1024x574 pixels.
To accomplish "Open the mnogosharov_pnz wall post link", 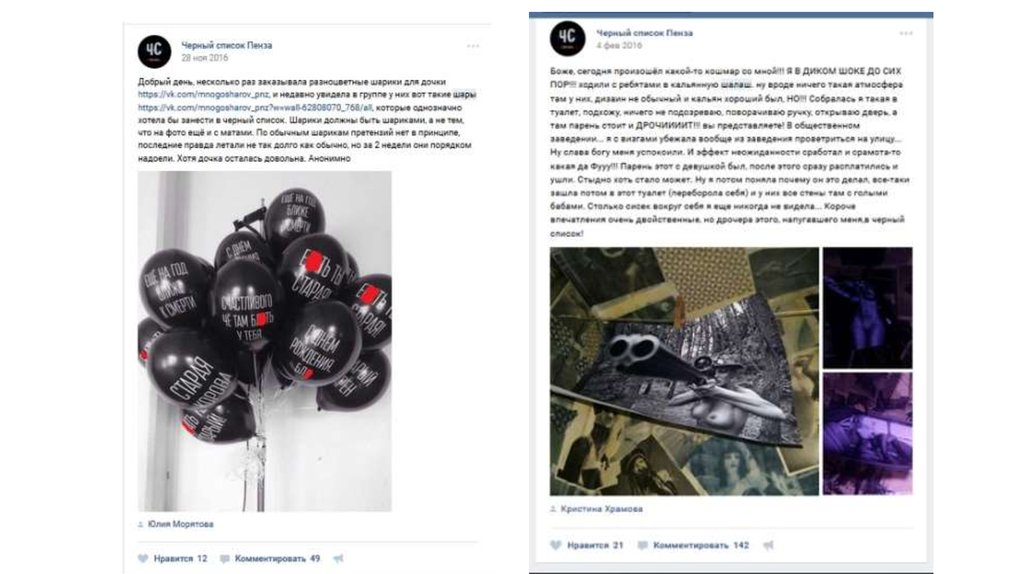I will click(x=255, y=108).
